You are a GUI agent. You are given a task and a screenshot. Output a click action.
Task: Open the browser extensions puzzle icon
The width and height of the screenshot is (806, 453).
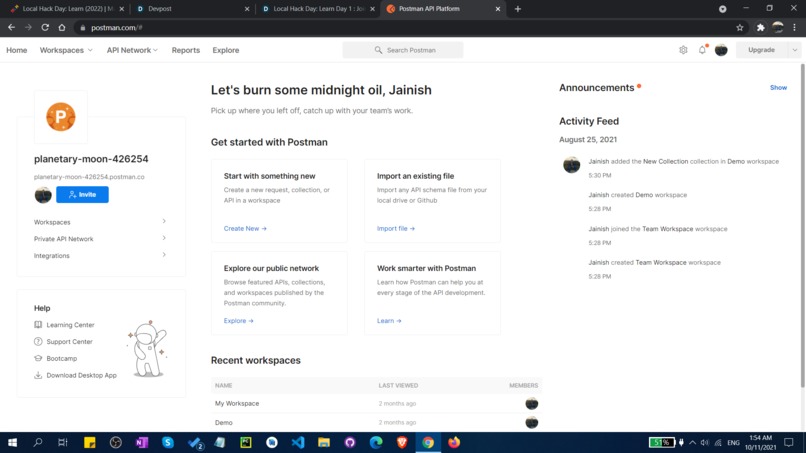click(x=760, y=28)
